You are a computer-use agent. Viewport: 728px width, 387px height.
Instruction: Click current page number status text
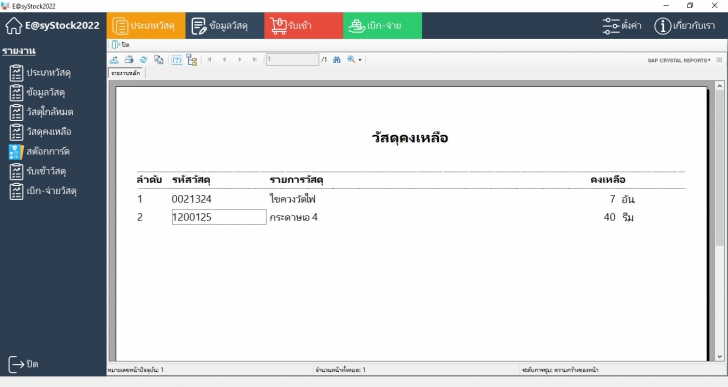(136, 370)
